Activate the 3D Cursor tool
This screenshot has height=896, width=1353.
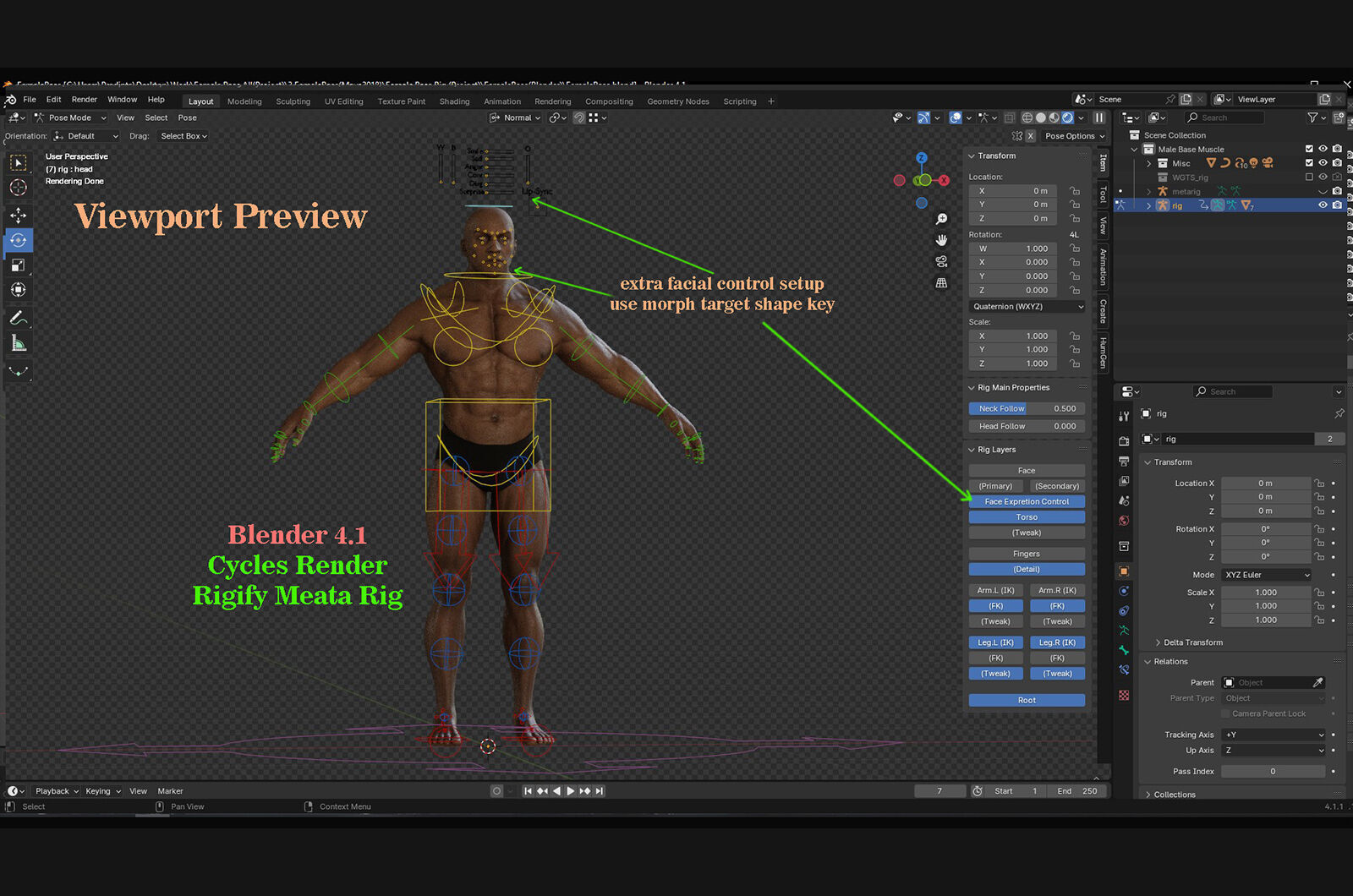pos(18,187)
